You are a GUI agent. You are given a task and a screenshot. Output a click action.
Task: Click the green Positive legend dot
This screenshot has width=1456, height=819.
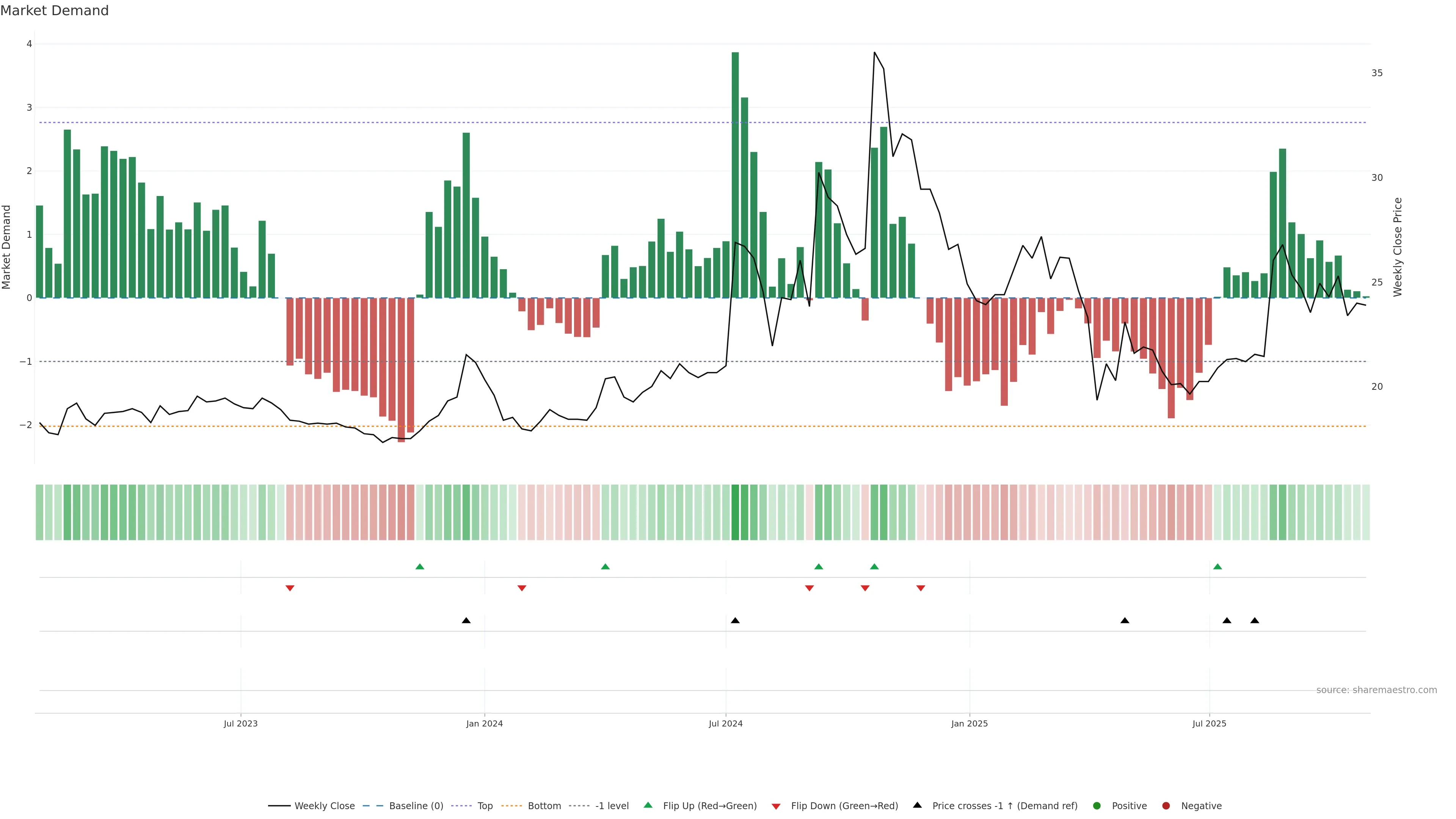pos(1097,806)
